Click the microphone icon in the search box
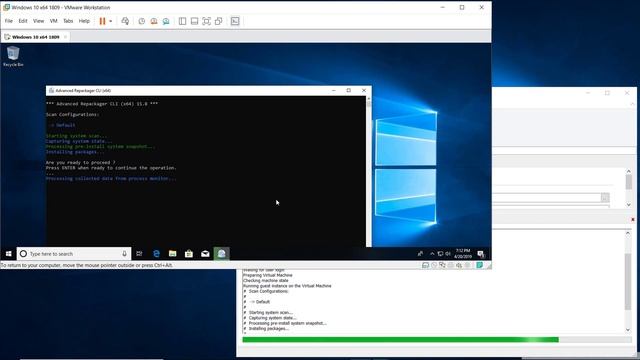The height and width of the screenshot is (360, 640). (x=124, y=253)
